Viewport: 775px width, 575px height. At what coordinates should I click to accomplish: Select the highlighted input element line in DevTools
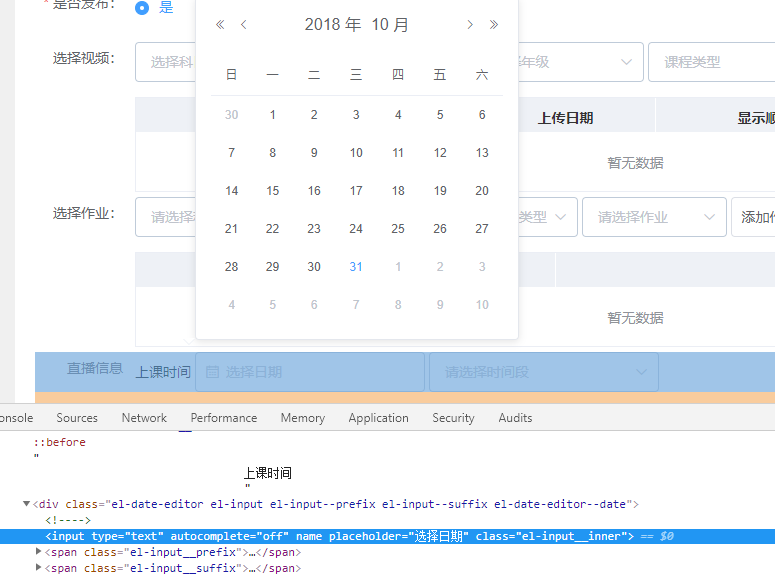click(388, 536)
